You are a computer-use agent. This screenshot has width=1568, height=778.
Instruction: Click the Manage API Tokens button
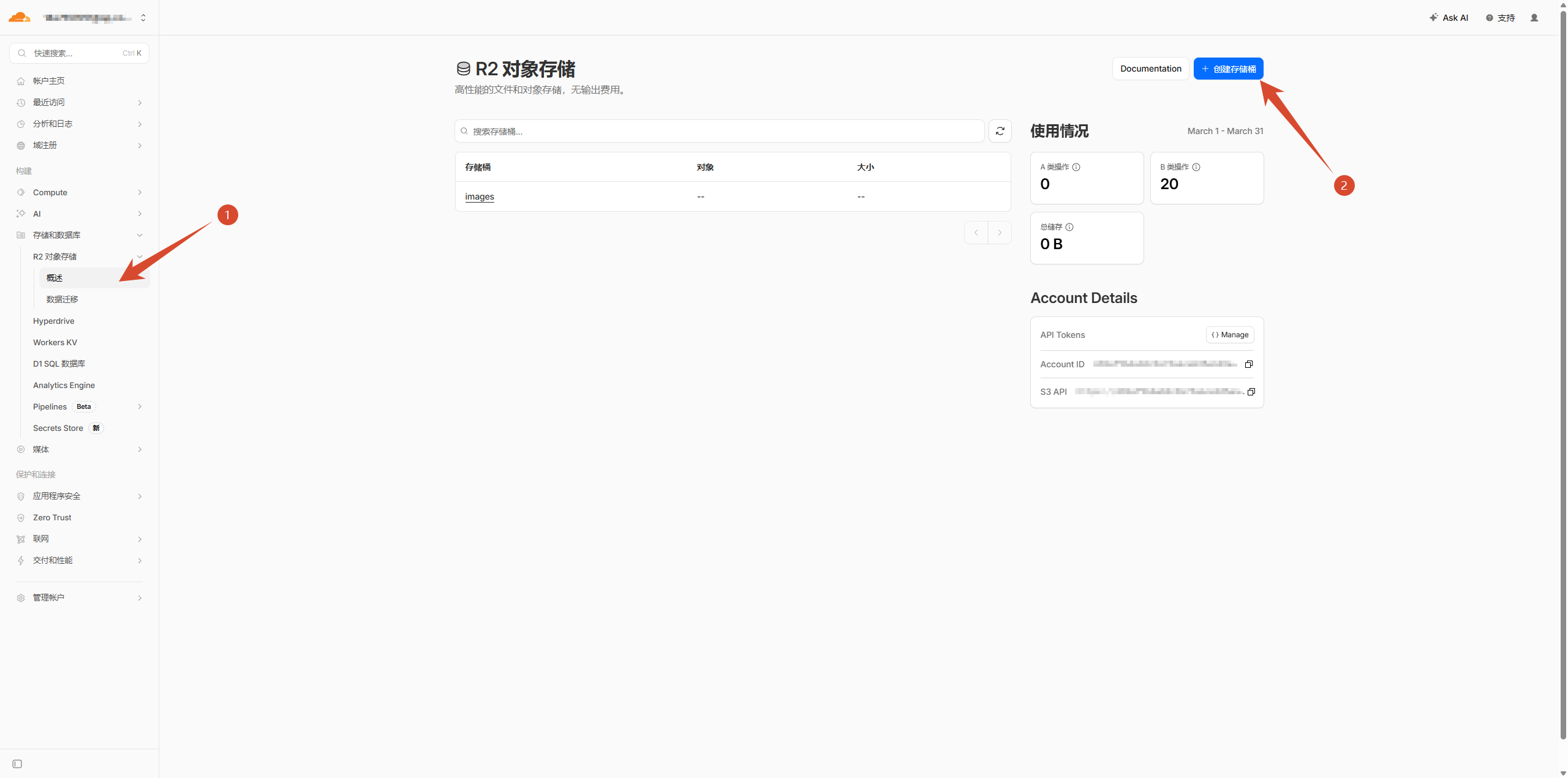1229,335
